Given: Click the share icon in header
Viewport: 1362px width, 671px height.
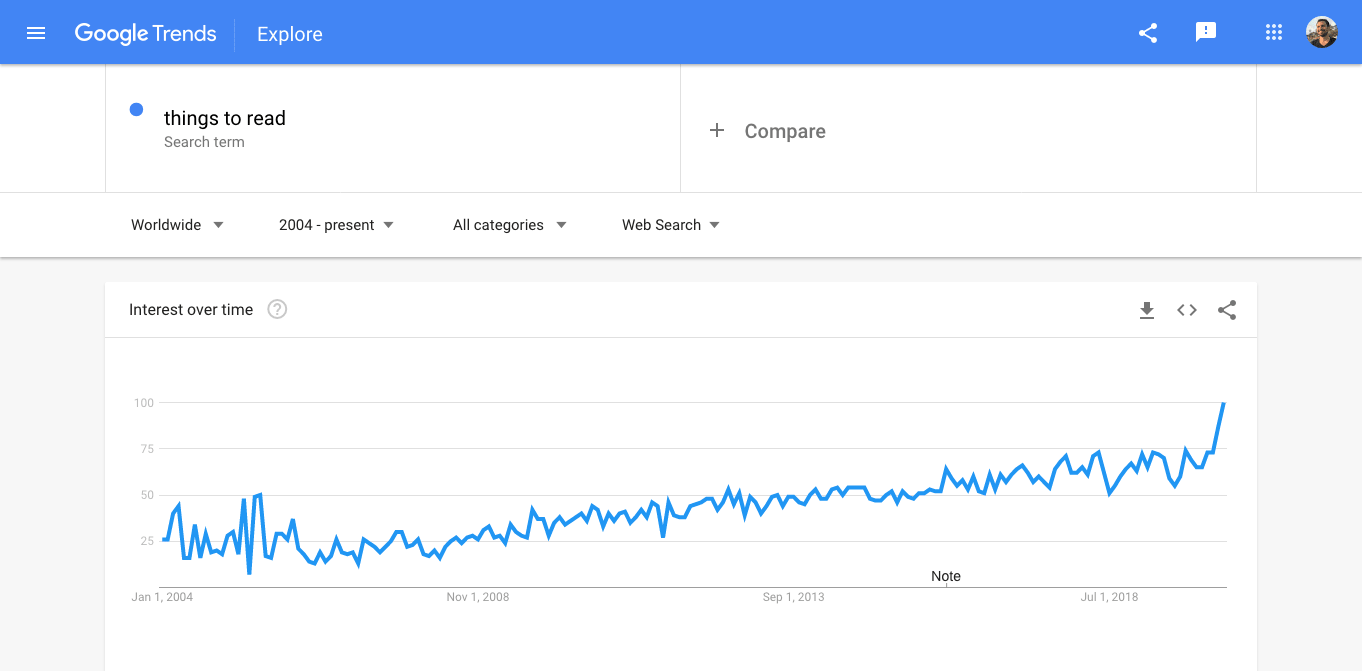Looking at the screenshot, I should coord(1148,33).
